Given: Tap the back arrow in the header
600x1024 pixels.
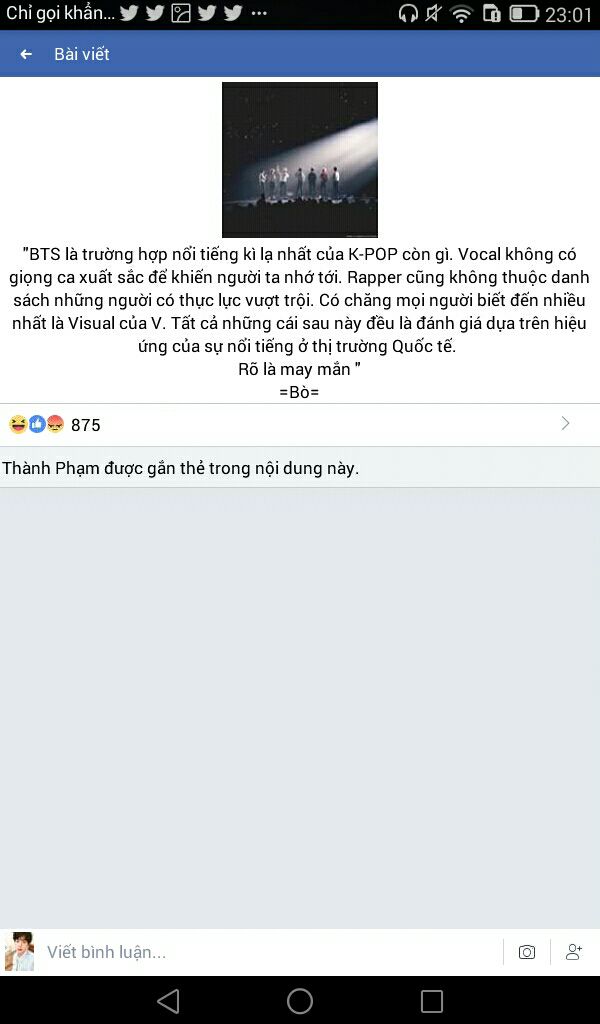Looking at the screenshot, I should click(26, 54).
